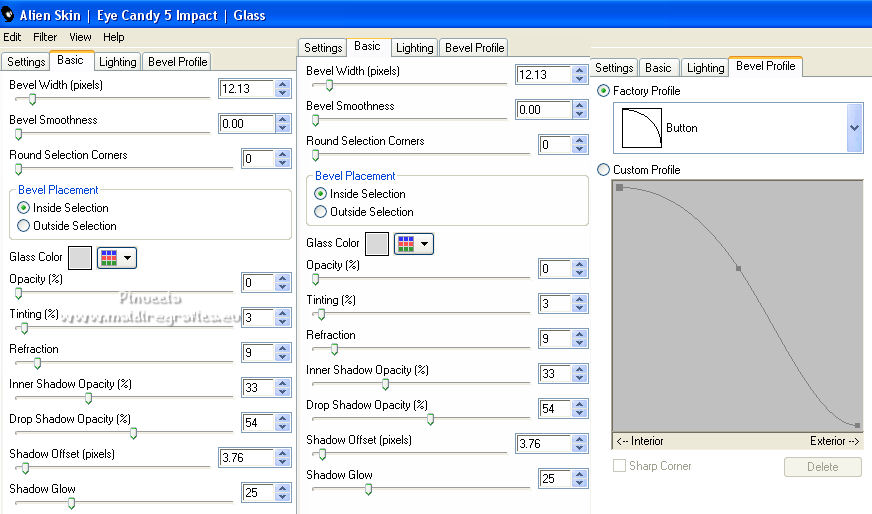Open the left Glass Color palette grid
The width and height of the screenshot is (872, 514).
coord(109,258)
